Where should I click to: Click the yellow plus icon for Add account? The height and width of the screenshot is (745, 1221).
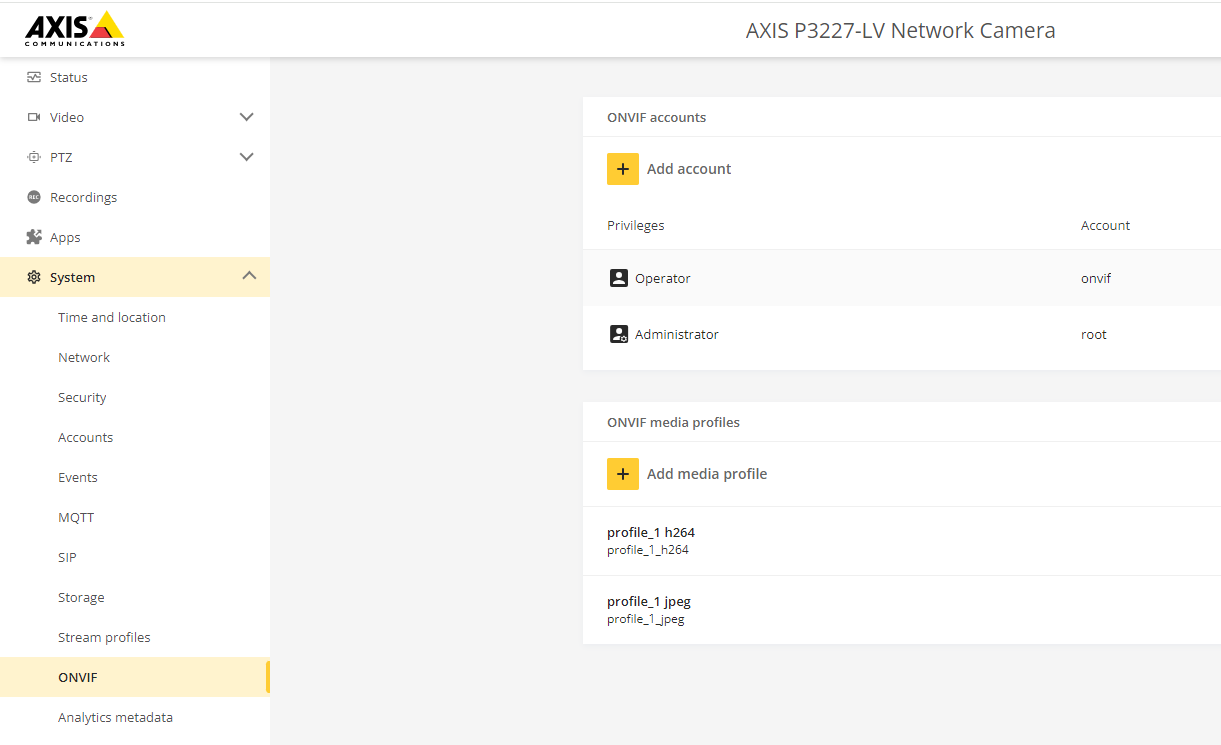click(622, 169)
